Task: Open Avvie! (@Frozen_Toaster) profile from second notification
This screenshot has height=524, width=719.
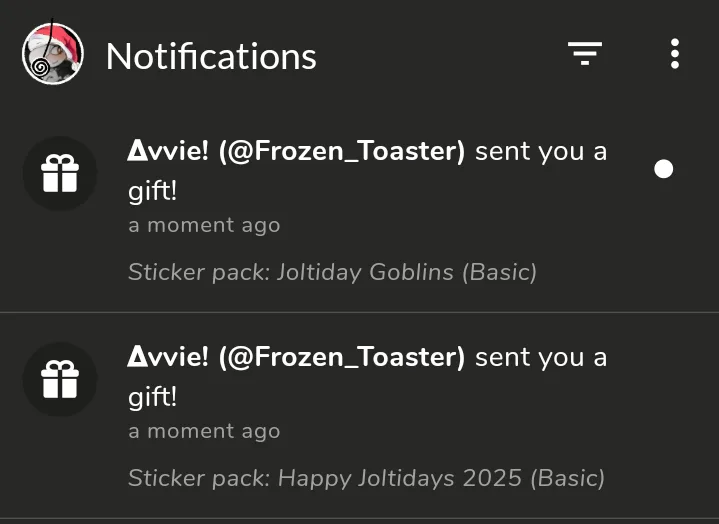Action: click(296, 357)
